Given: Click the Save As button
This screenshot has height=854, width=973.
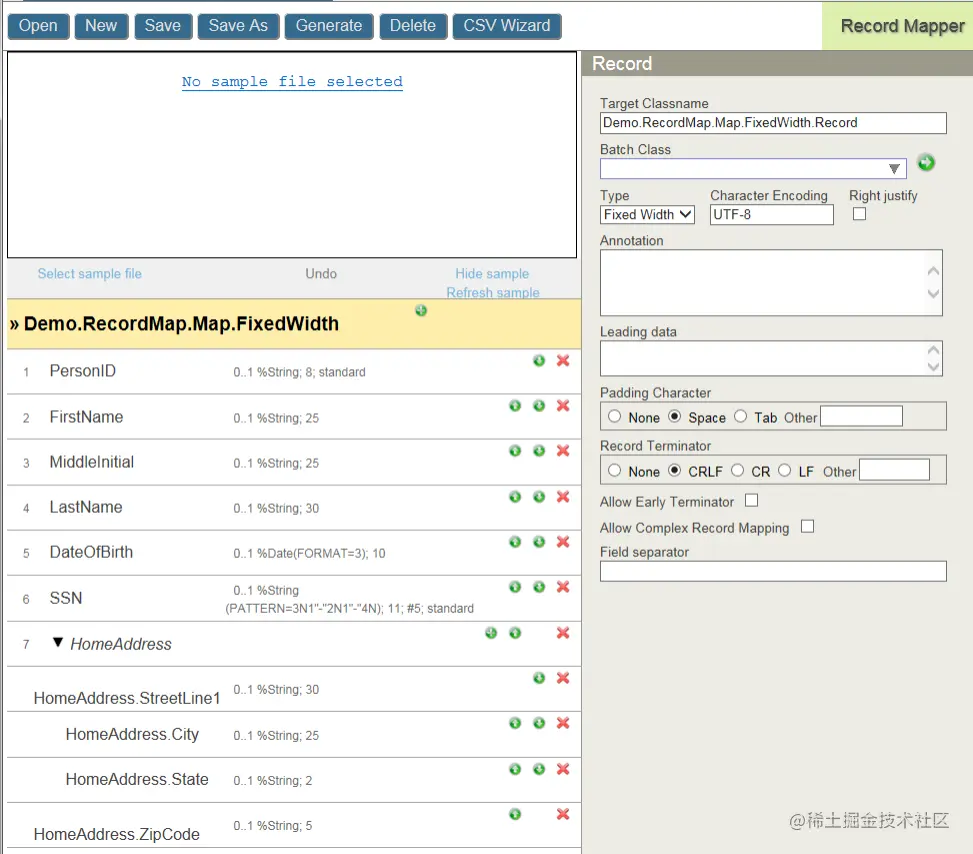Looking at the screenshot, I should click(x=238, y=26).
